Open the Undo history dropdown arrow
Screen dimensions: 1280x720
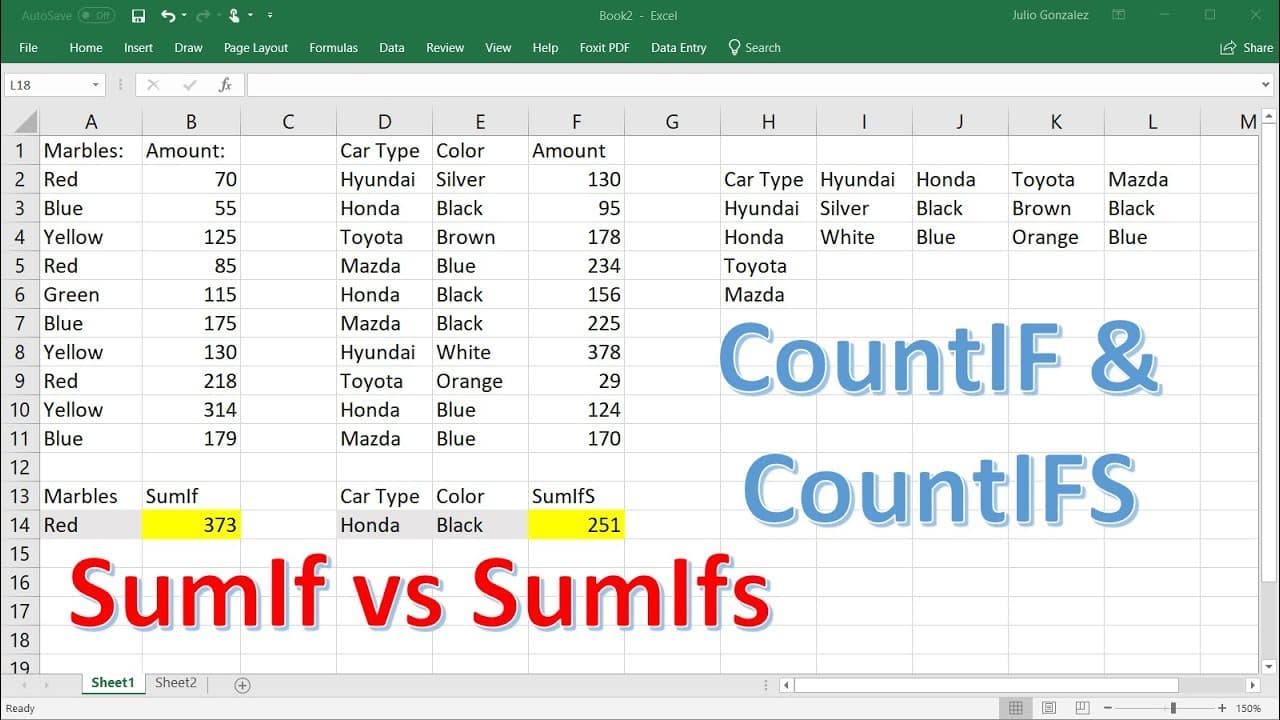(x=182, y=16)
